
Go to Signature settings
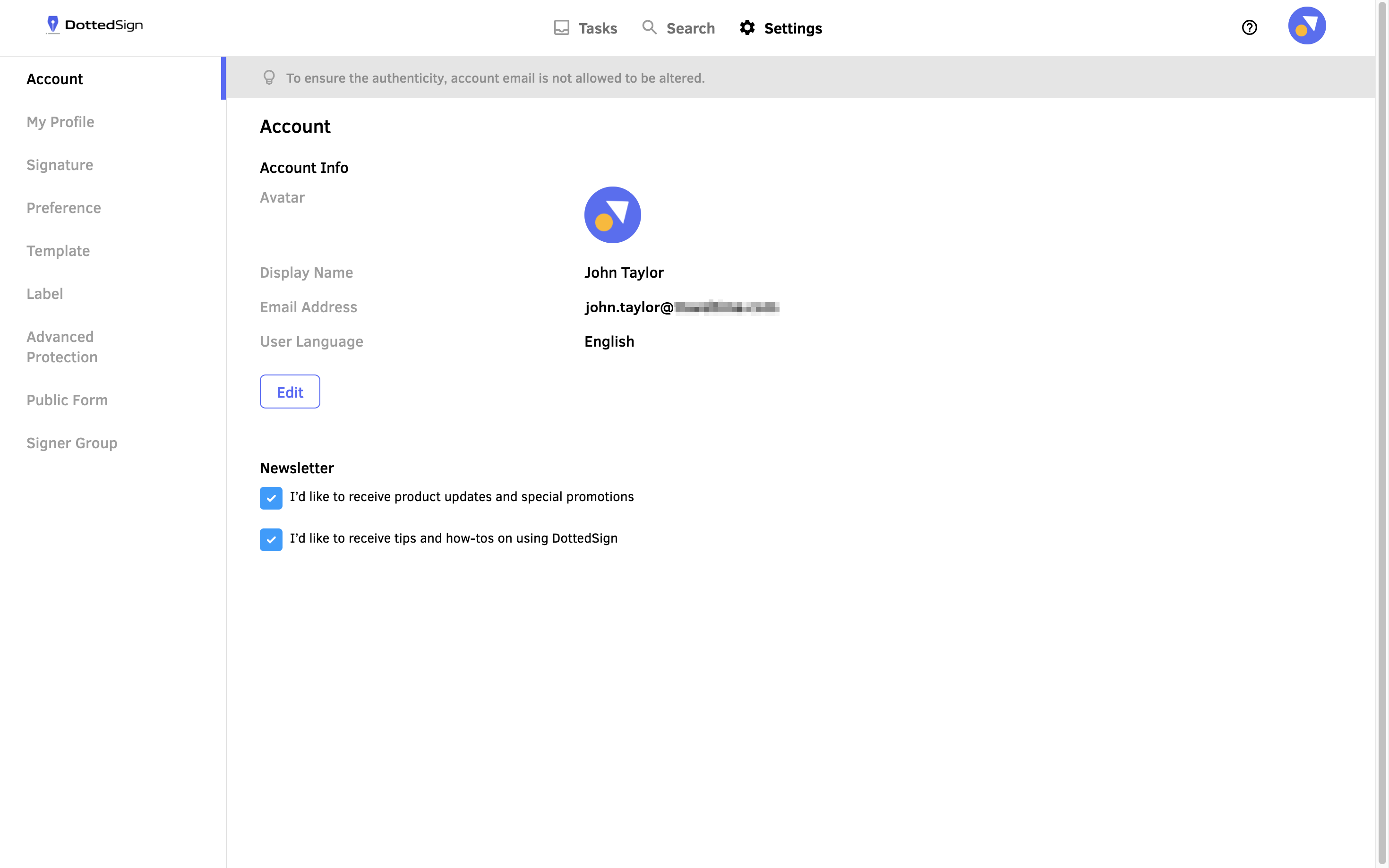point(60,165)
